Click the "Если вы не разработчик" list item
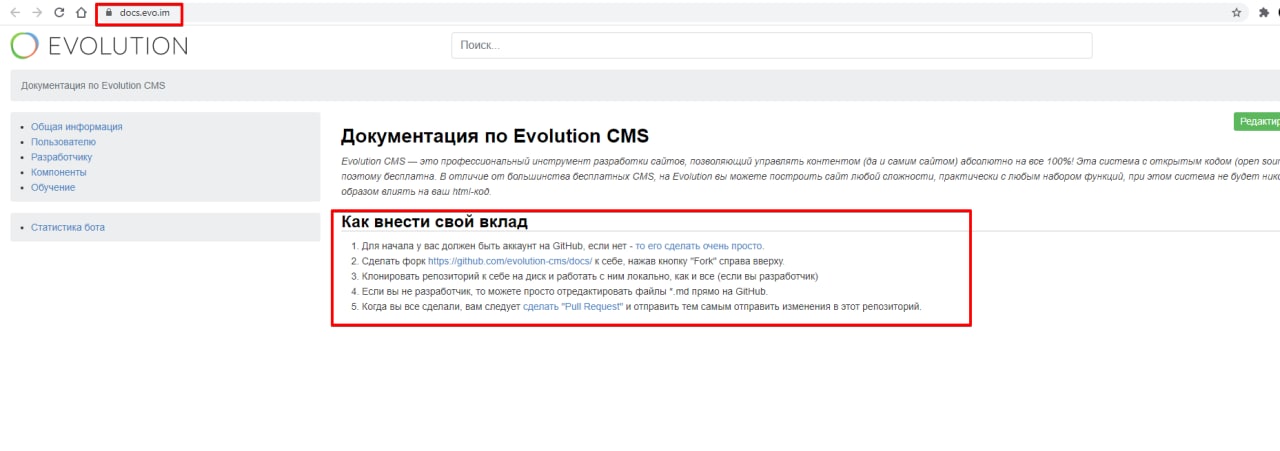This screenshot has width=1280, height=451. tap(564, 291)
